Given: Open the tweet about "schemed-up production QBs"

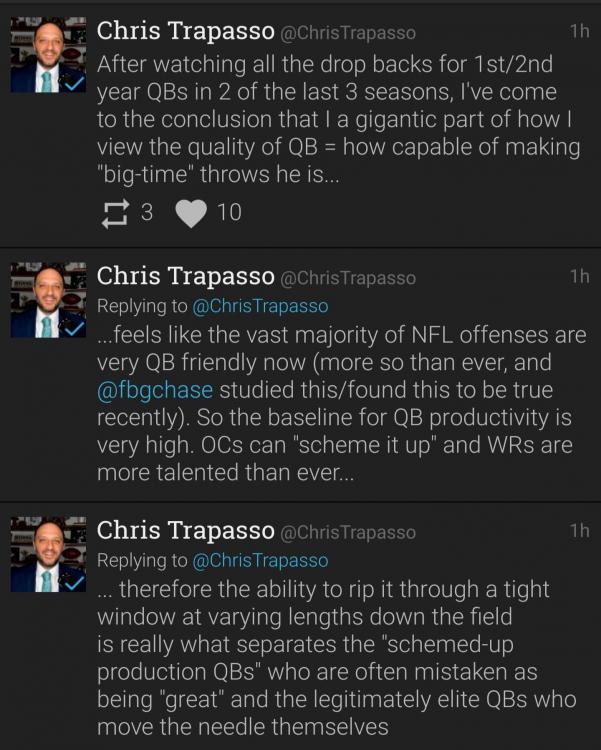Looking at the screenshot, I should pyautogui.click(x=338, y=660).
